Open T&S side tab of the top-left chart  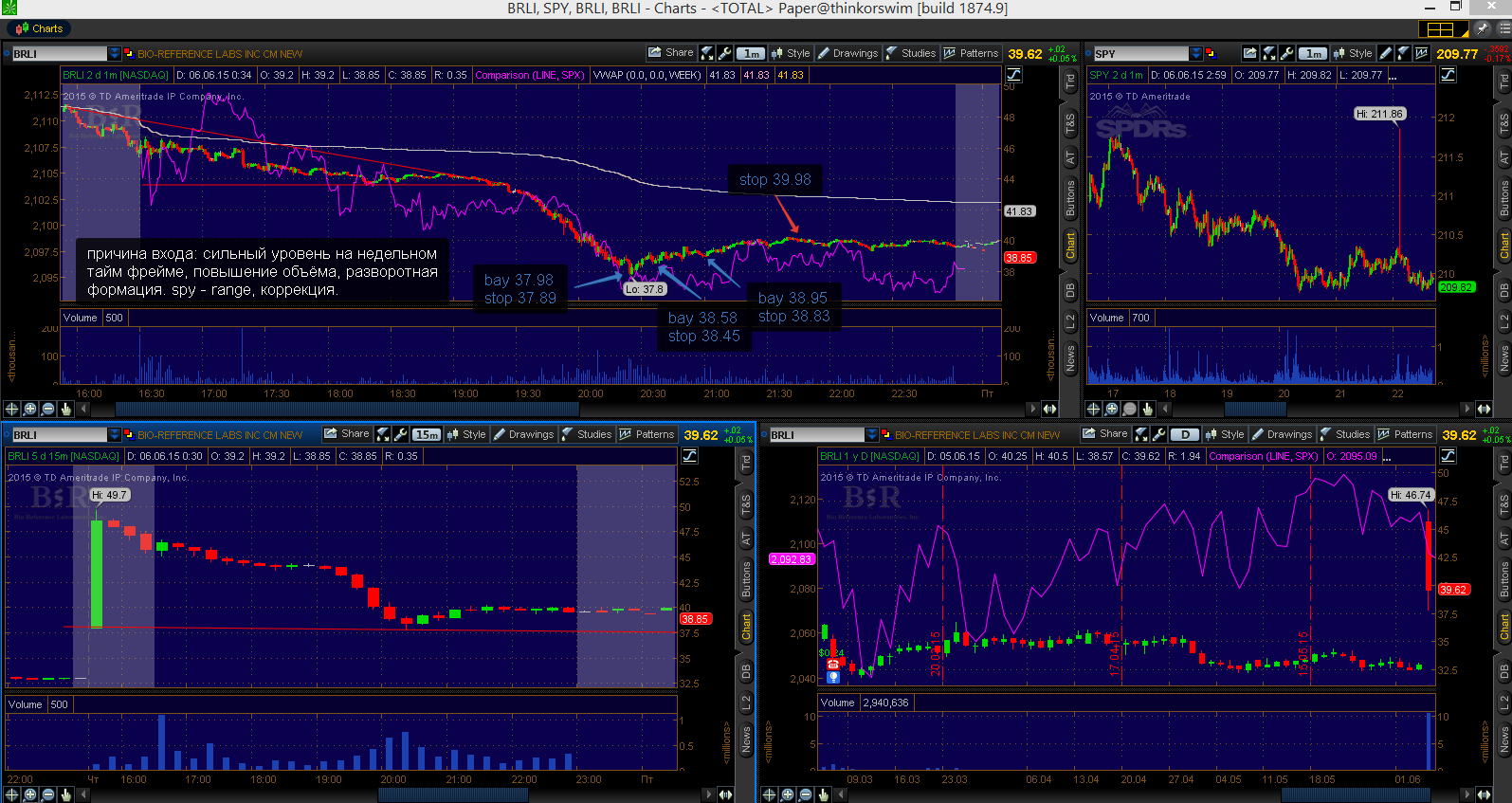point(1070,123)
